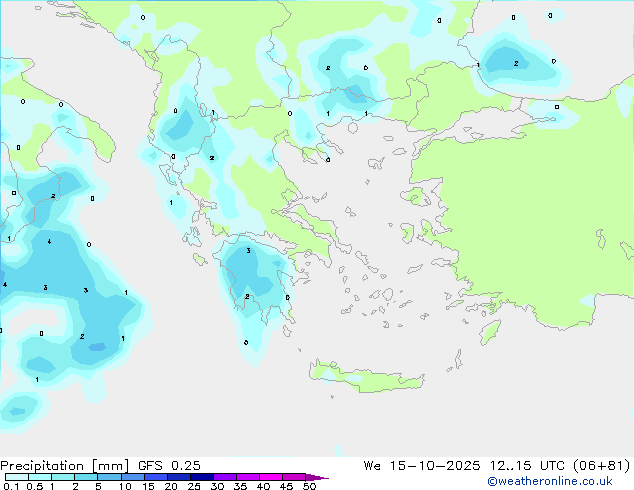634x490 pixels.
Task: Click the 25–30 mm dark navy swatch
Action: (202, 477)
